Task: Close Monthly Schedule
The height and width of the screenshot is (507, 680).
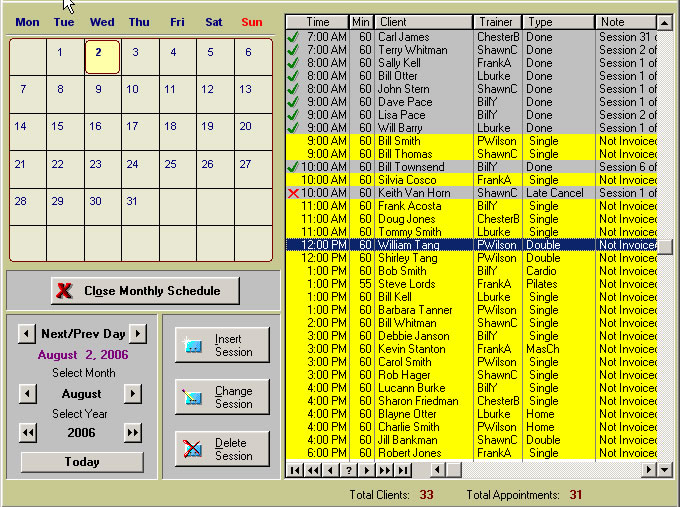Action: 145,291
